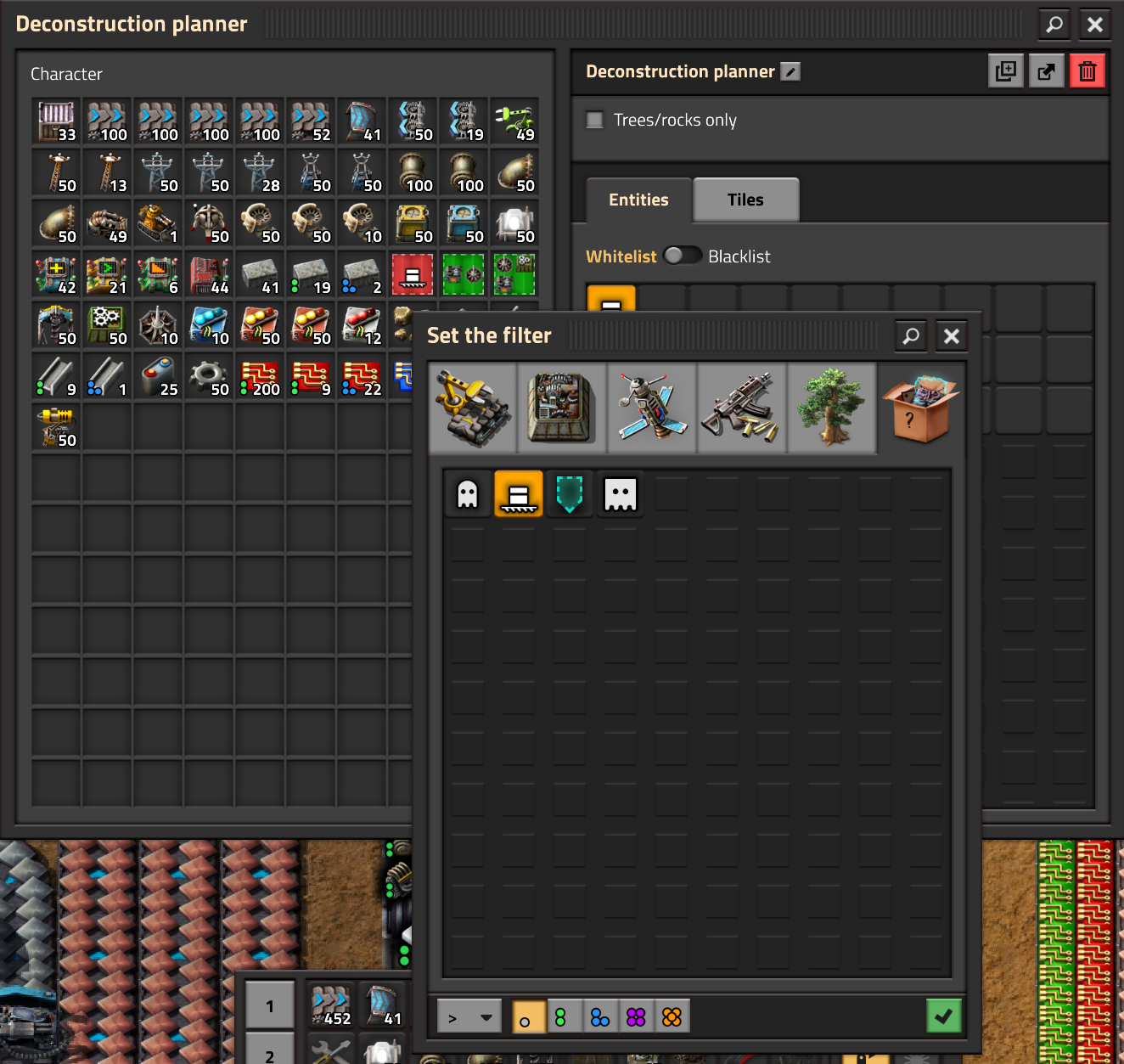Screen dimensions: 1124x1064
Task: Pick the battery stack of 25
Action: click(159, 376)
